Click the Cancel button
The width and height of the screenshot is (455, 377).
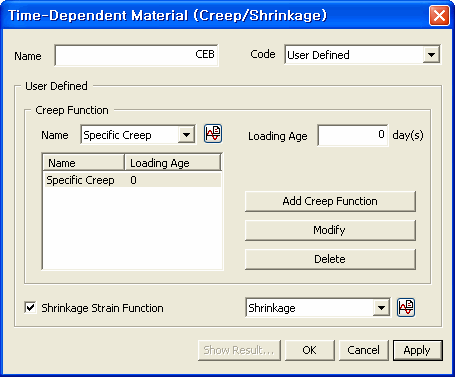(x=363, y=350)
